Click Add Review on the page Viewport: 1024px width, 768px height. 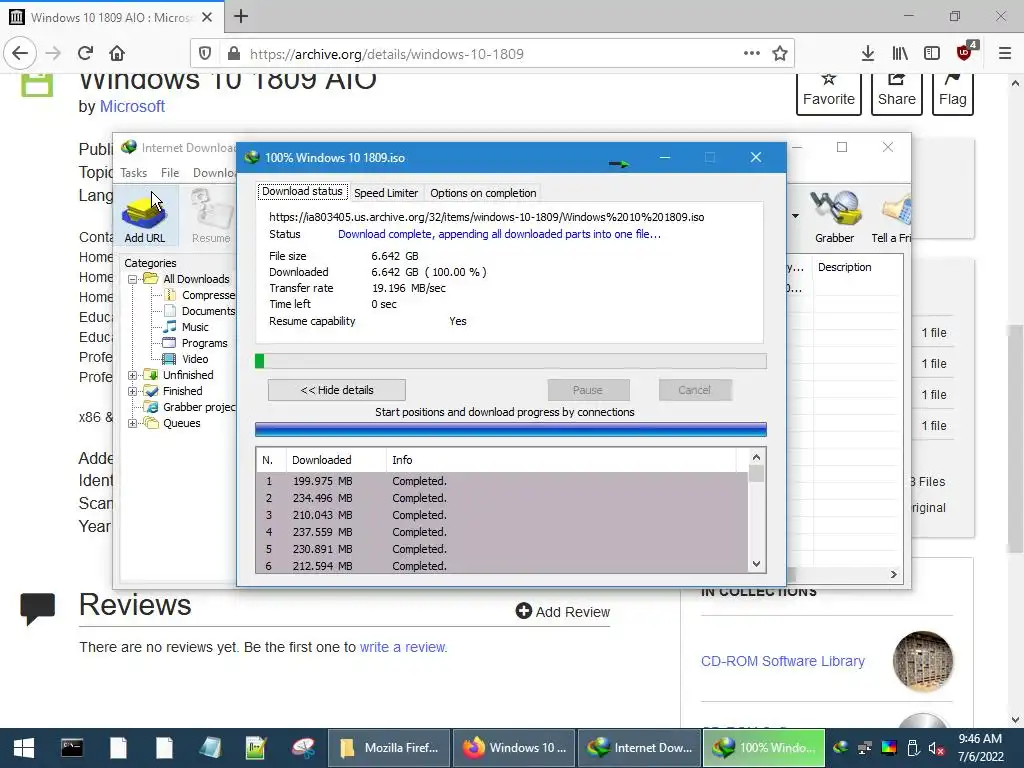[562, 611]
